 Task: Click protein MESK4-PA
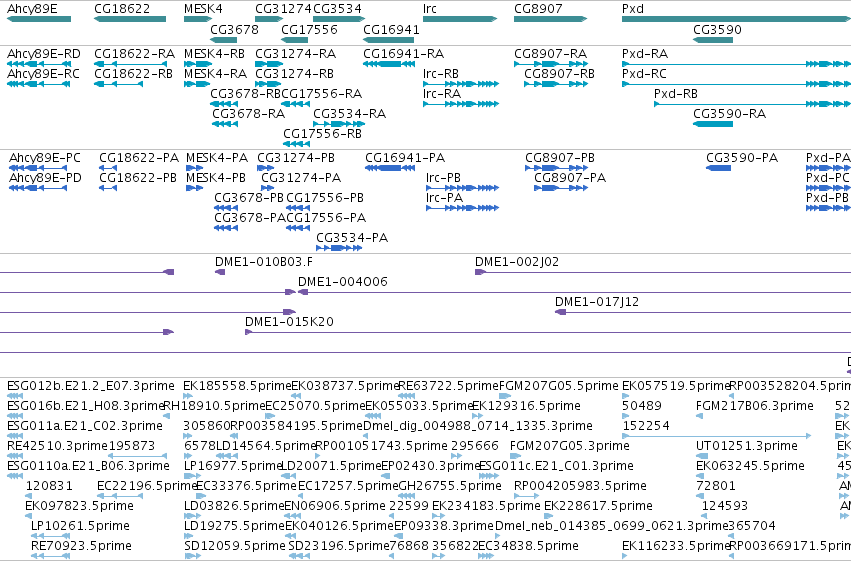pyautogui.click(x=217, y=158)
